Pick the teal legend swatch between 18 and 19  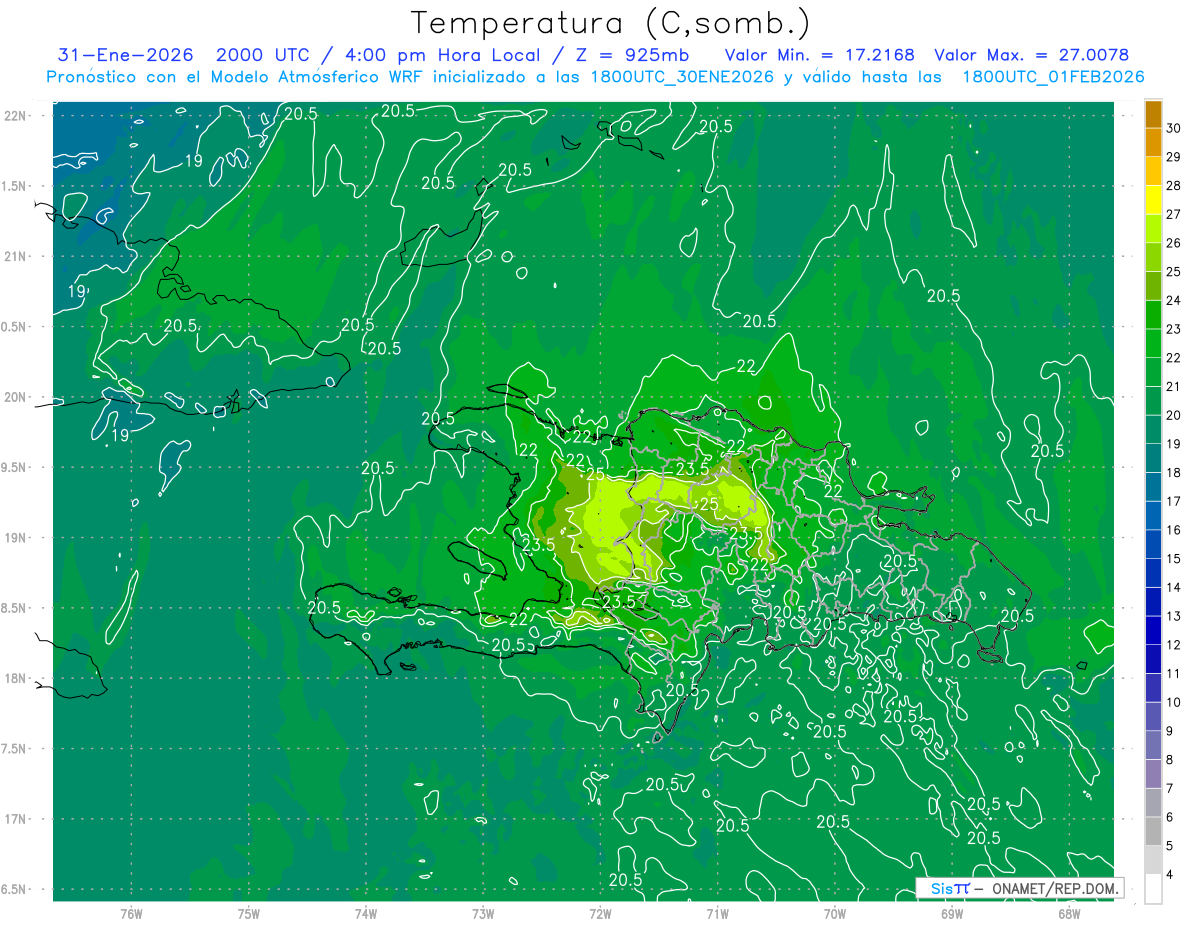[1153, 459]
